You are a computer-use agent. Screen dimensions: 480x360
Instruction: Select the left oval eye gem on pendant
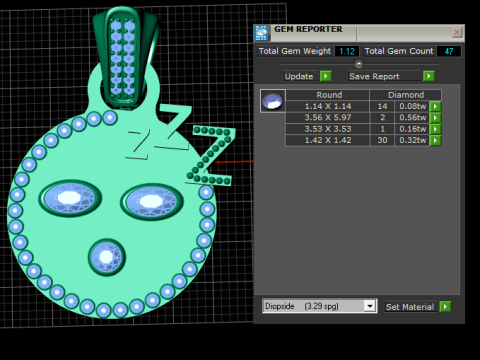69,198
